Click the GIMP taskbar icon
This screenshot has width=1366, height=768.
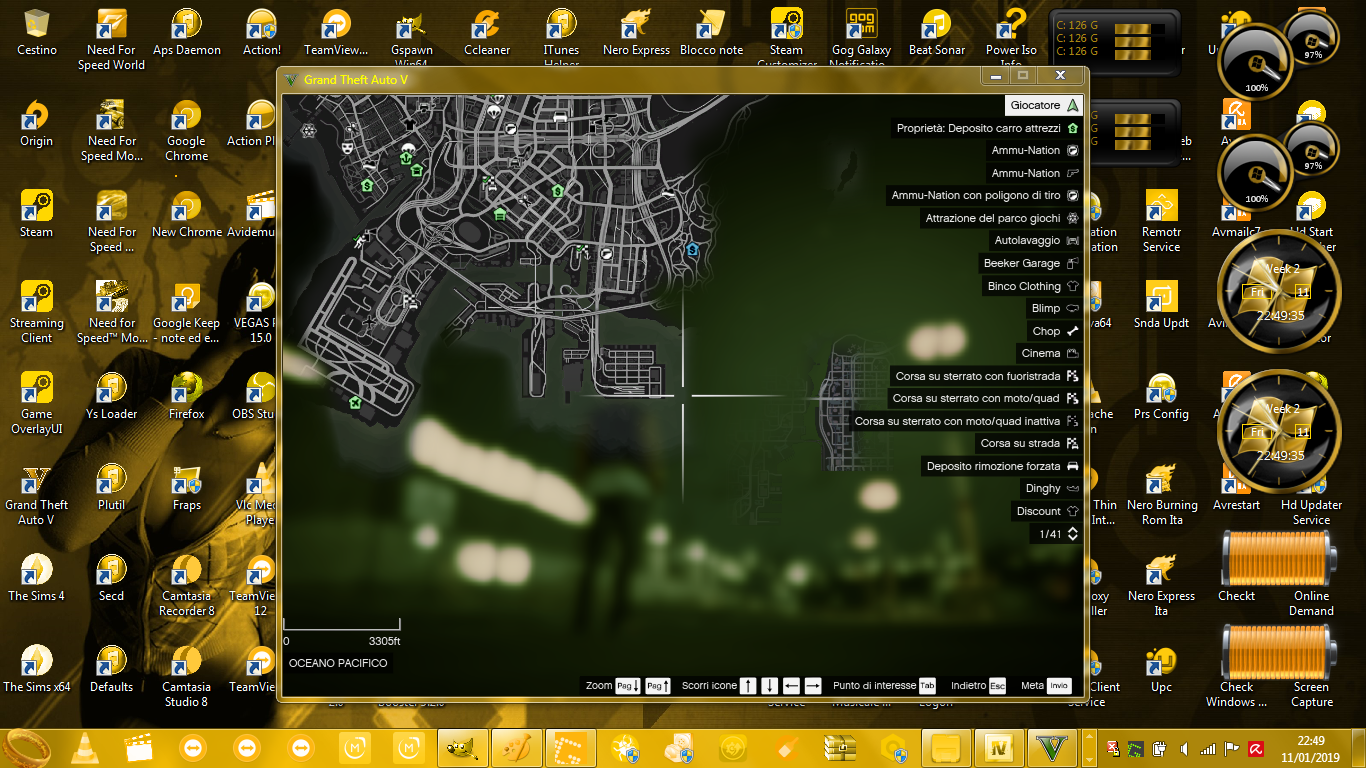click(465, 748)
